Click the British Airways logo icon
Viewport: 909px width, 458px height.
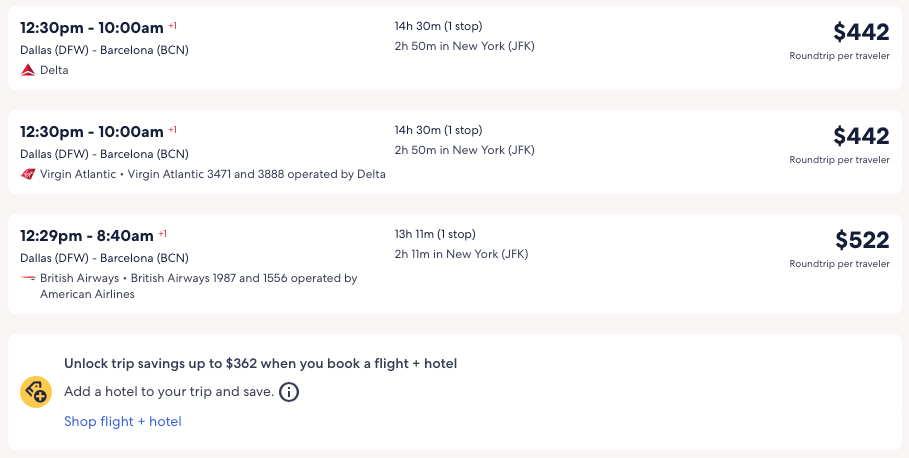tap(28, 278)
